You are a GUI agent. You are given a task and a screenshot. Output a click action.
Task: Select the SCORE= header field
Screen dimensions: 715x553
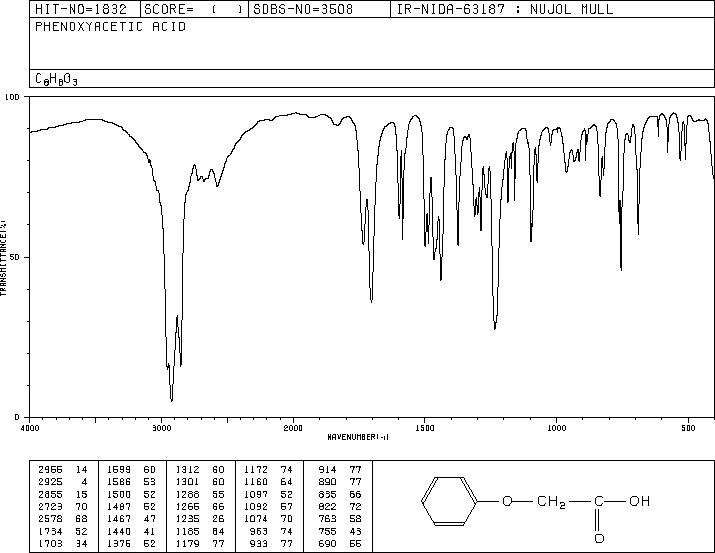(193, 9)
